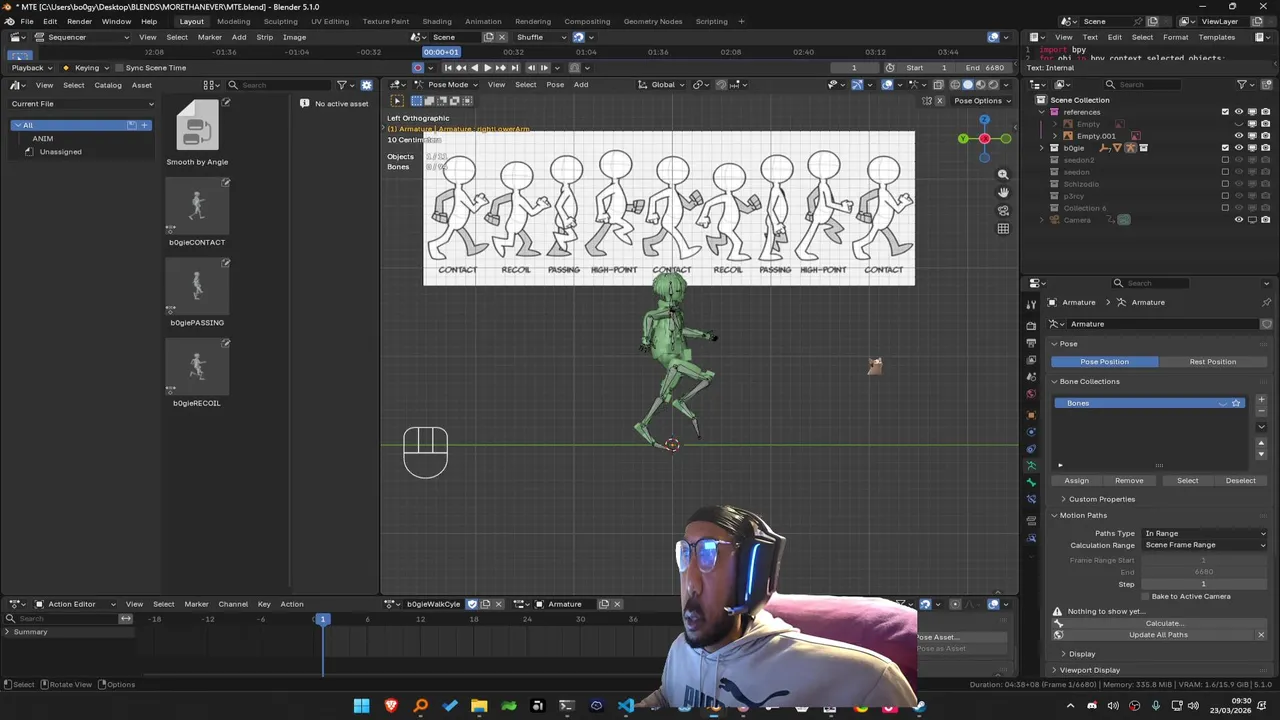The height and width of the screenshot is (720, 1280).
Task: Jump to last frame playback button
Action: tap(514, 68)
